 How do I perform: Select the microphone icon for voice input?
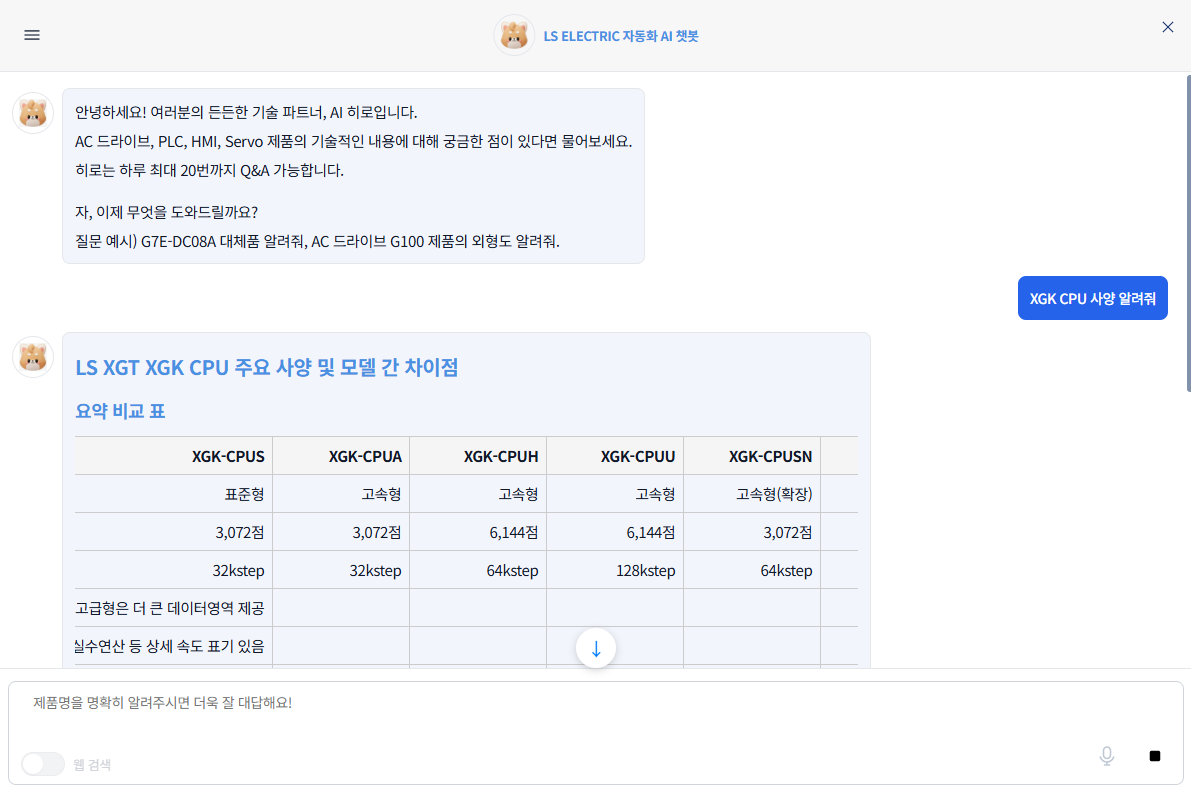click(x=1107, y=756)
